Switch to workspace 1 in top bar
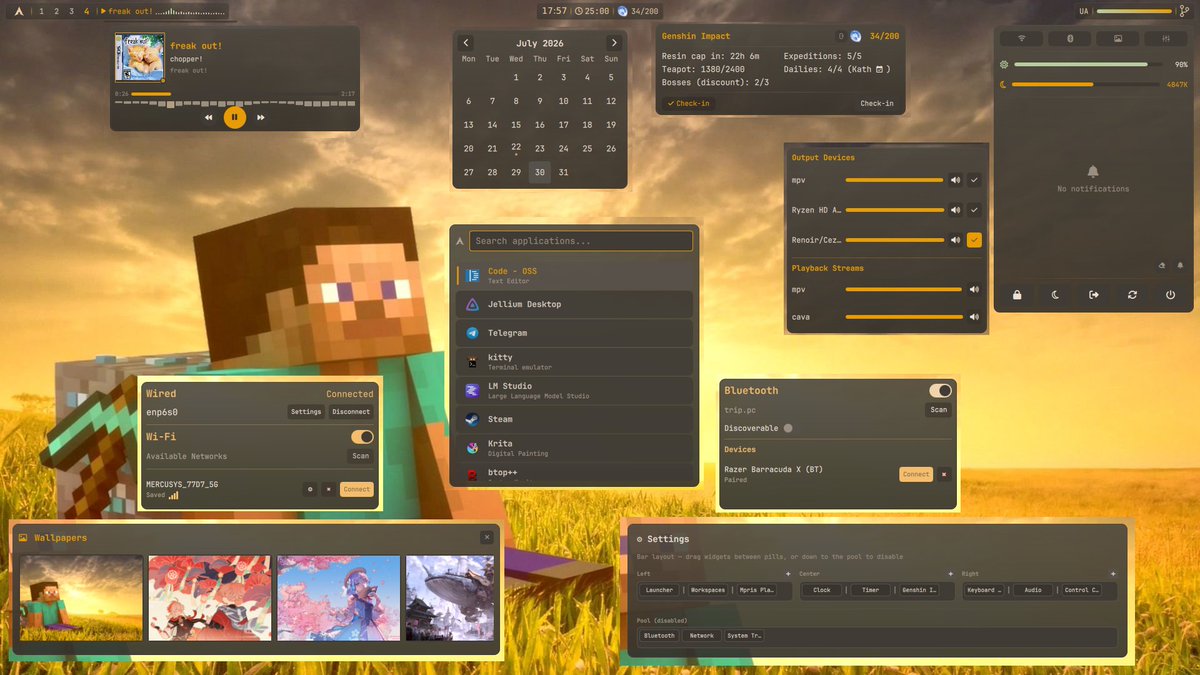The width and height of the screenshot is (1200, 675). 41,11
